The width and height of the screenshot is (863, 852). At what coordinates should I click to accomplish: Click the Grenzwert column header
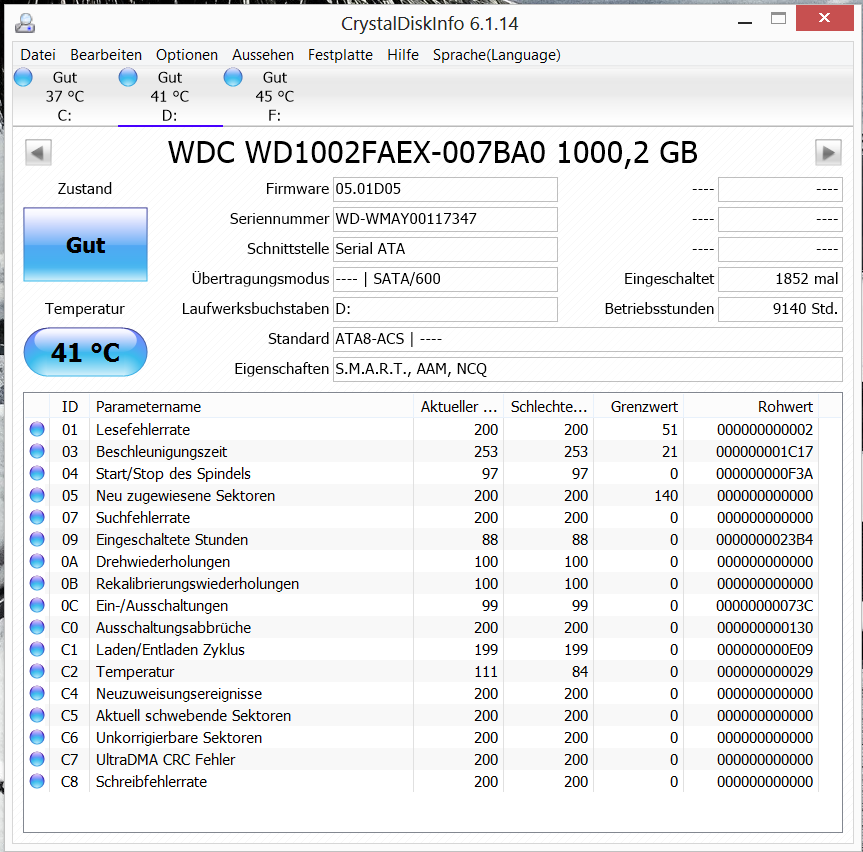(638, 407)
